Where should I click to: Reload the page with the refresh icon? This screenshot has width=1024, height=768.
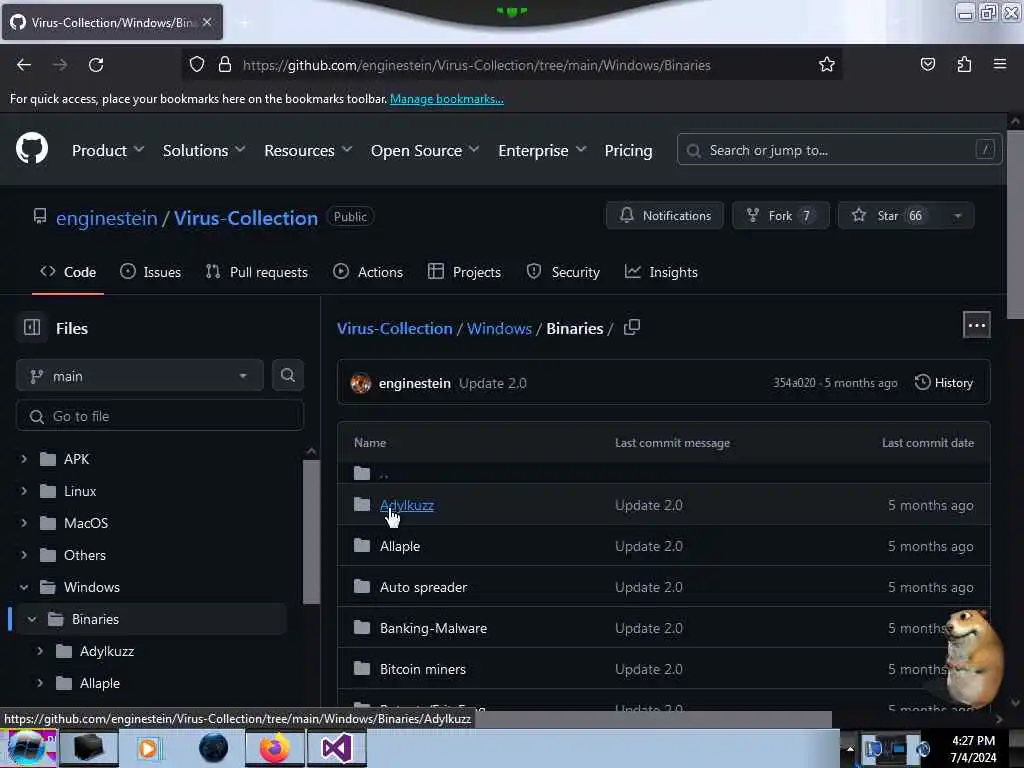point(96,65)
